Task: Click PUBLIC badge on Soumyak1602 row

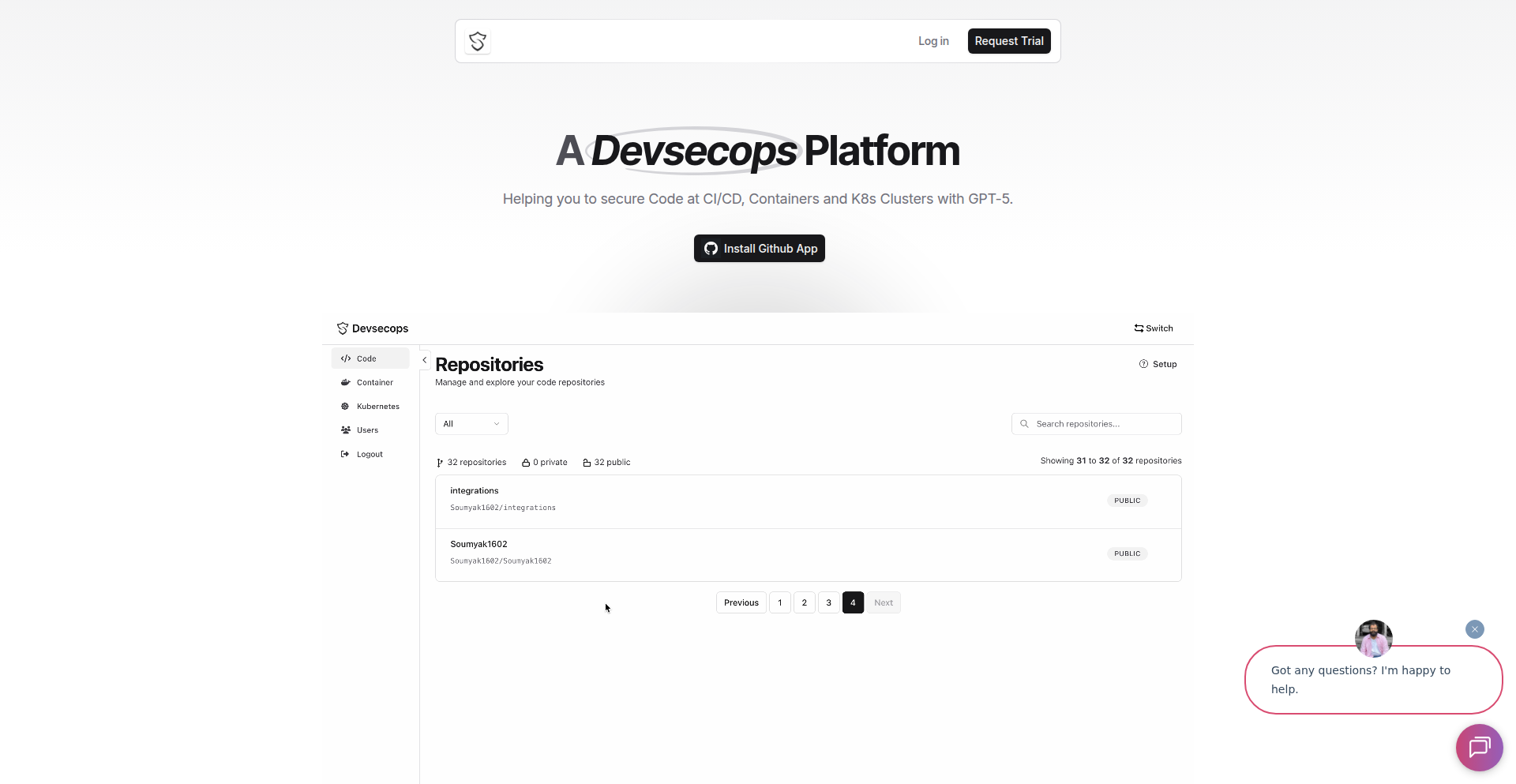Action: [1128, 553]
